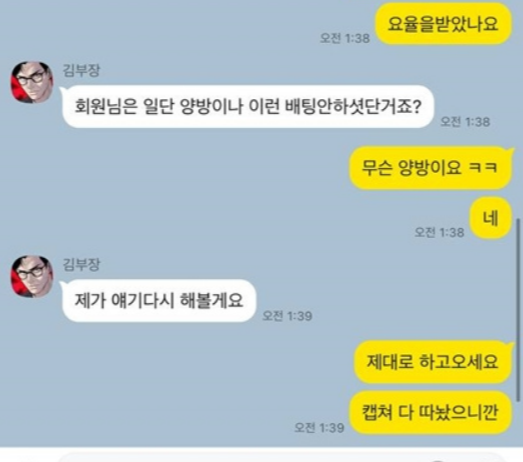Viewport: 523px width, 462px height.
Task: Click the short '네' reply bubble
Action: pos(491,218)
